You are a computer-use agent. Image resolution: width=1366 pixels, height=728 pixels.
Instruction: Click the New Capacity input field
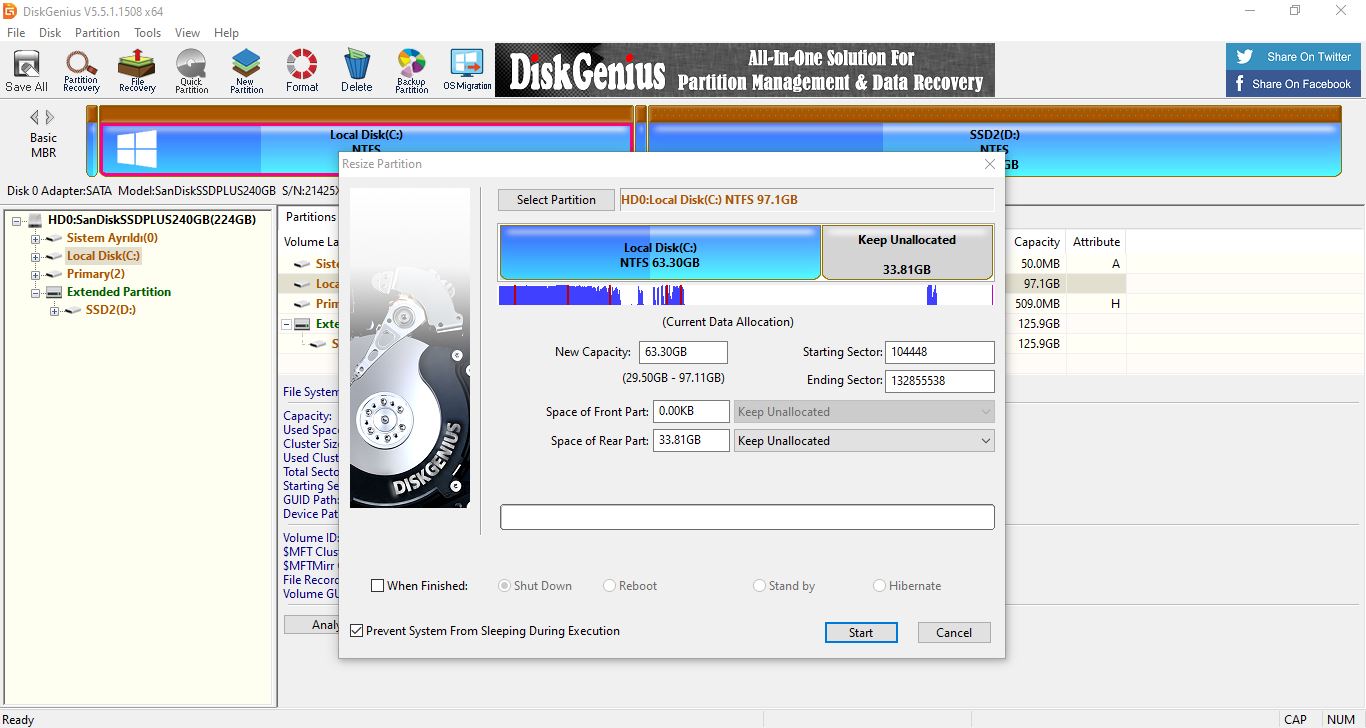[x=684, y=352]
